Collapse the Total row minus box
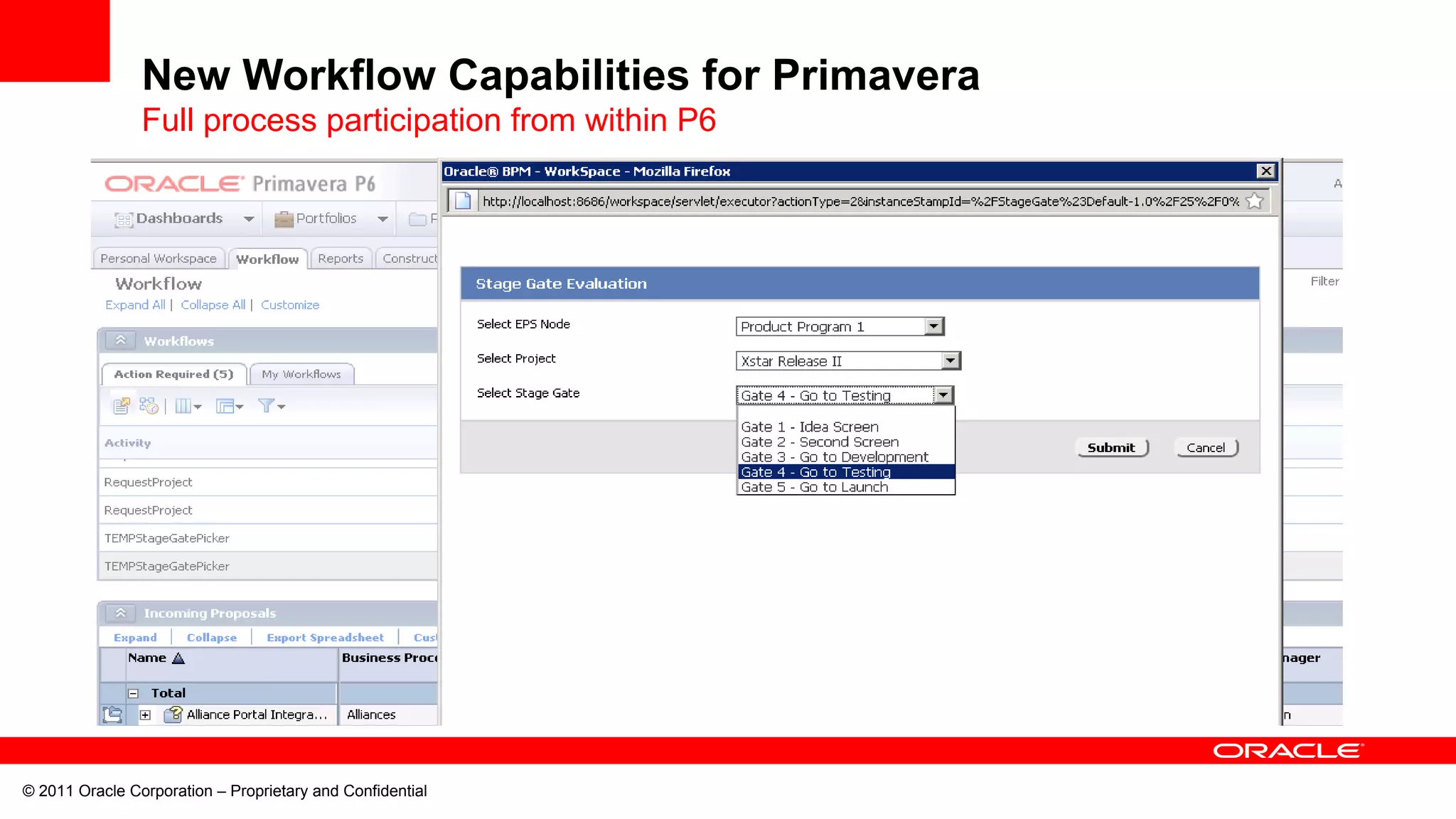This screenshot has height=819, width=1456. [133, 693]
